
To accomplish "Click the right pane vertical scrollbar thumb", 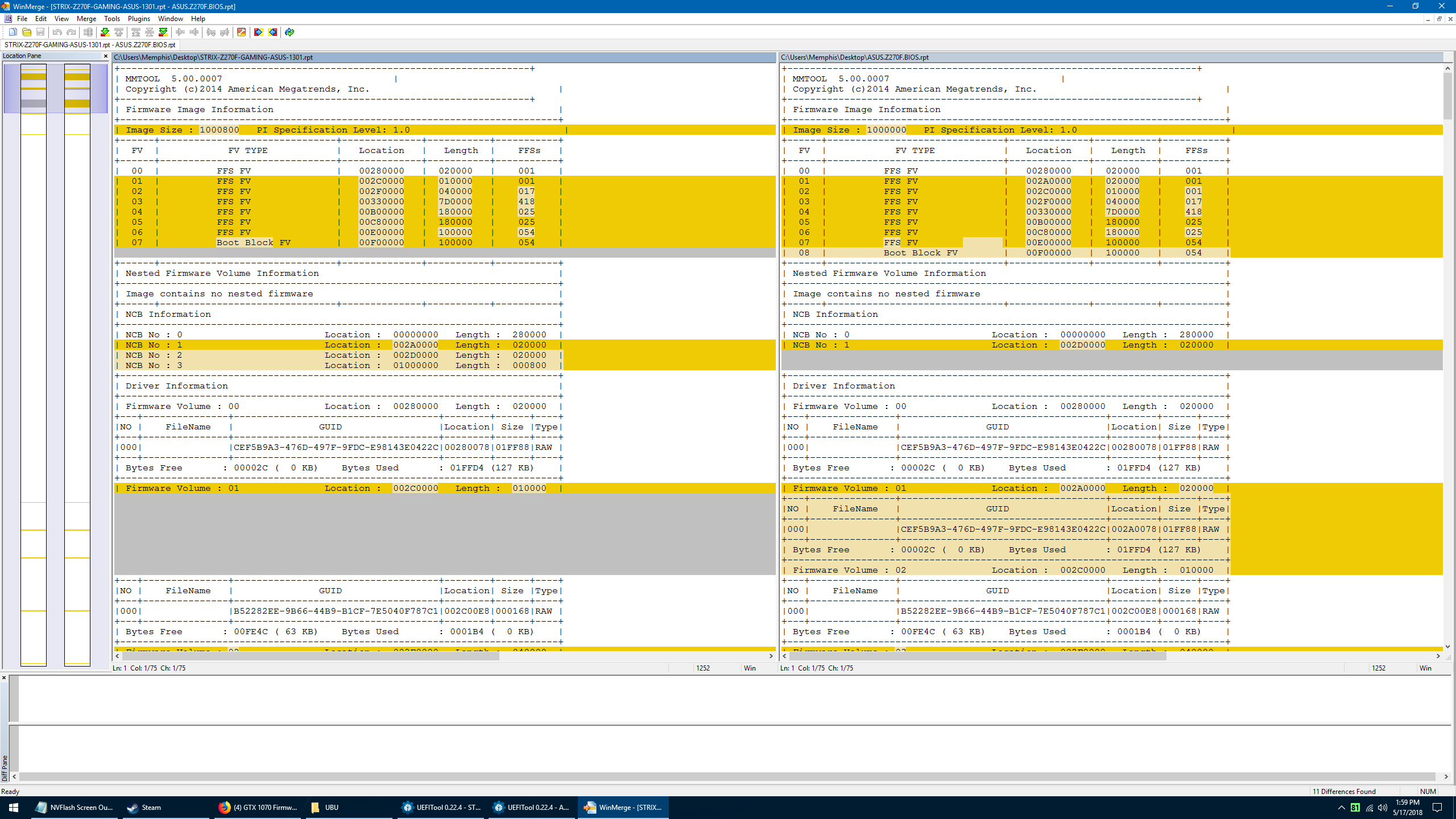I will [1447, 96].
